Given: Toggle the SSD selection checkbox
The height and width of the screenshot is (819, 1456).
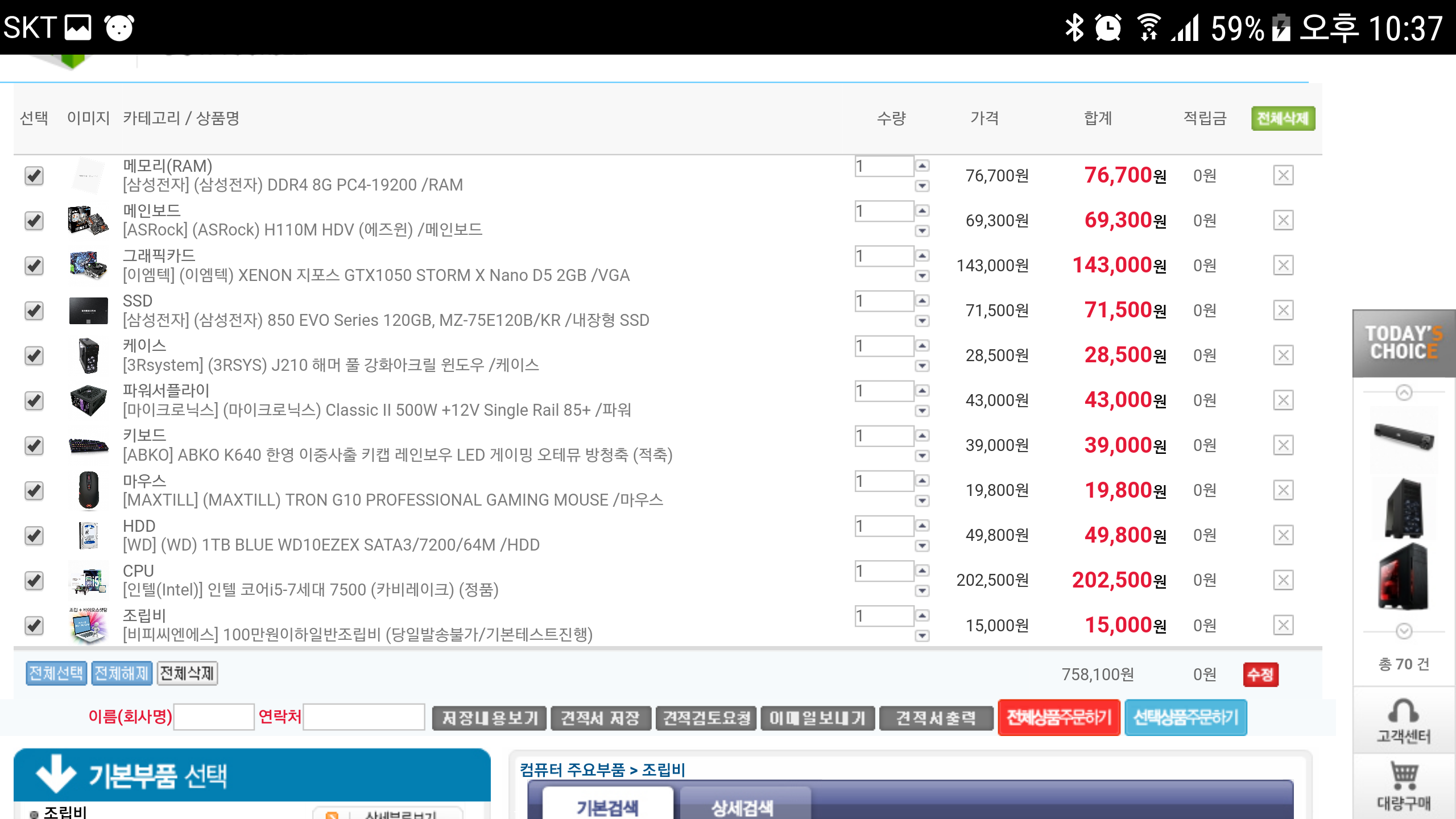Looking at the screenshot, I should [34, 310].
